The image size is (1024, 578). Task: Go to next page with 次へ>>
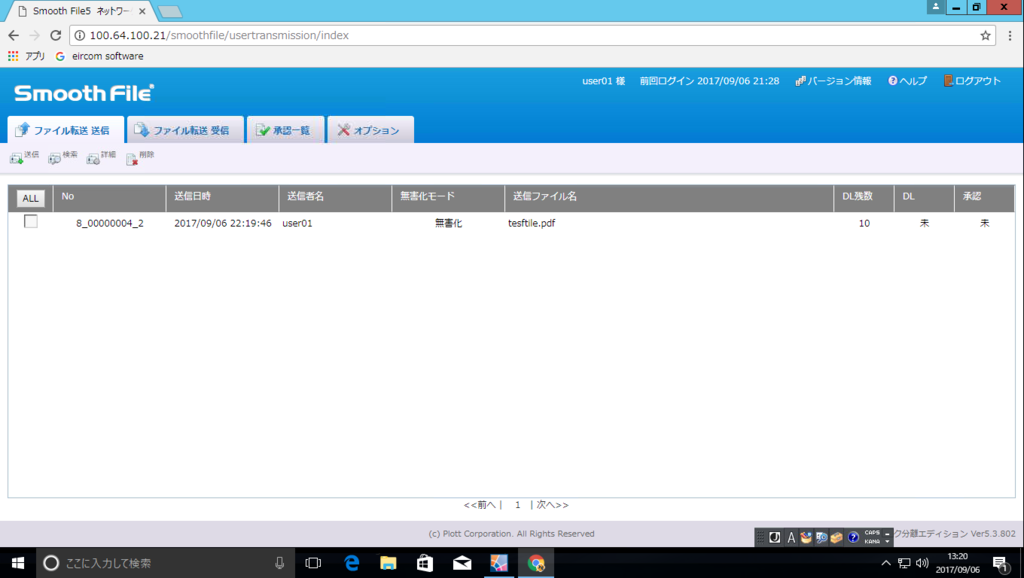[552, 505]
